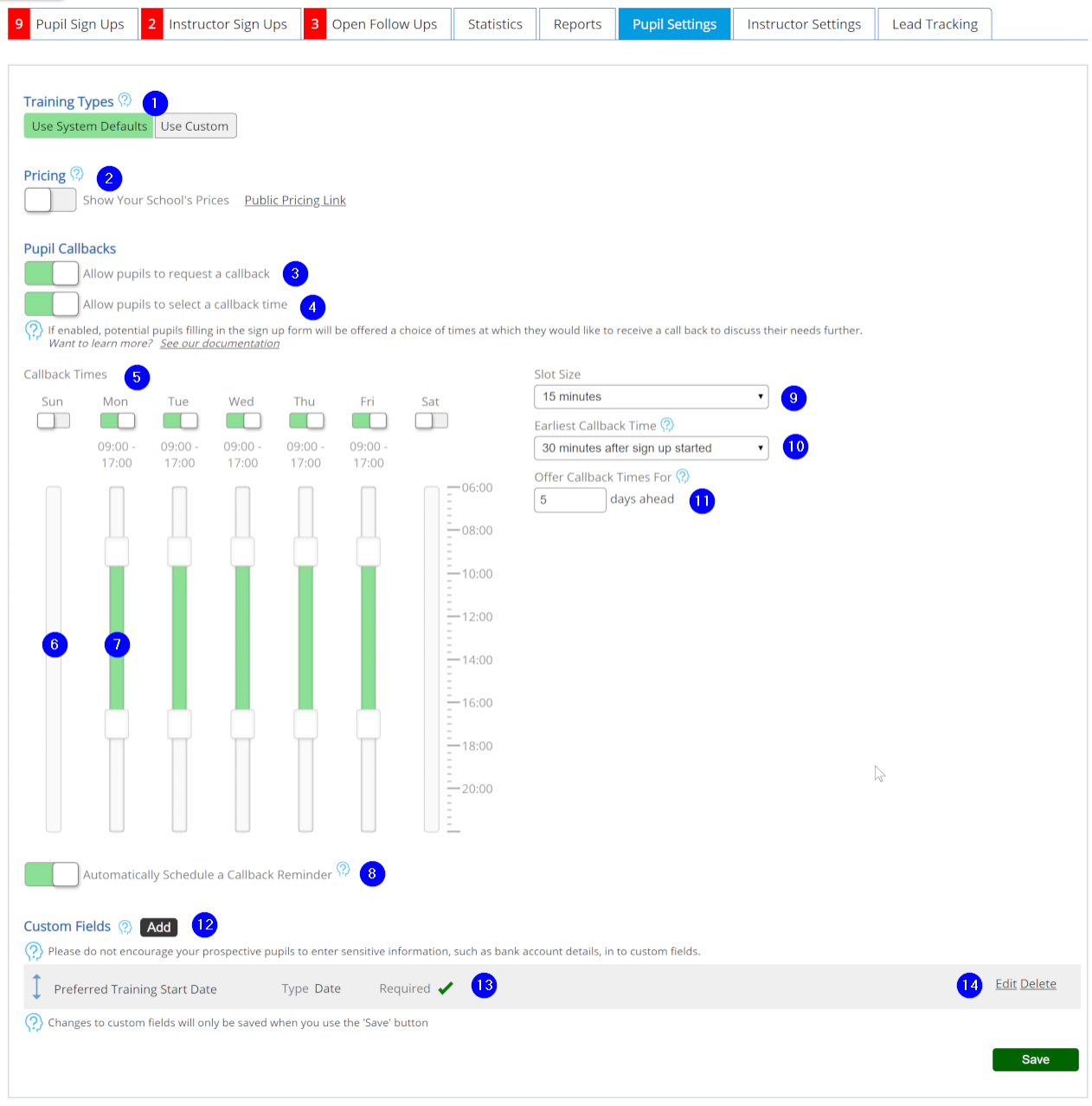Image resolution: width=1092 pixels, height=1106 pixels.
Task: Toggle Automatically Schedule a Callback Reminder switch
Action: [51, 874]
